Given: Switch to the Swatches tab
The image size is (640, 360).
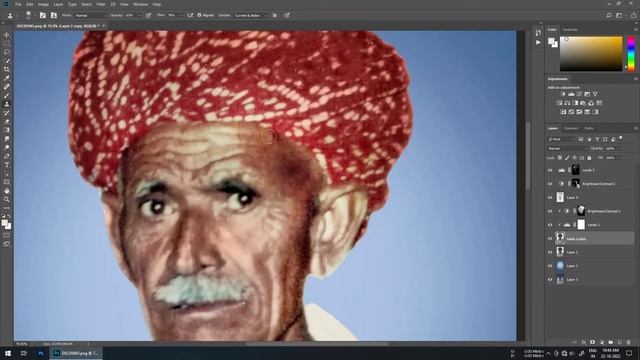Looking at the screenshot, I should (x=570, y=29).
